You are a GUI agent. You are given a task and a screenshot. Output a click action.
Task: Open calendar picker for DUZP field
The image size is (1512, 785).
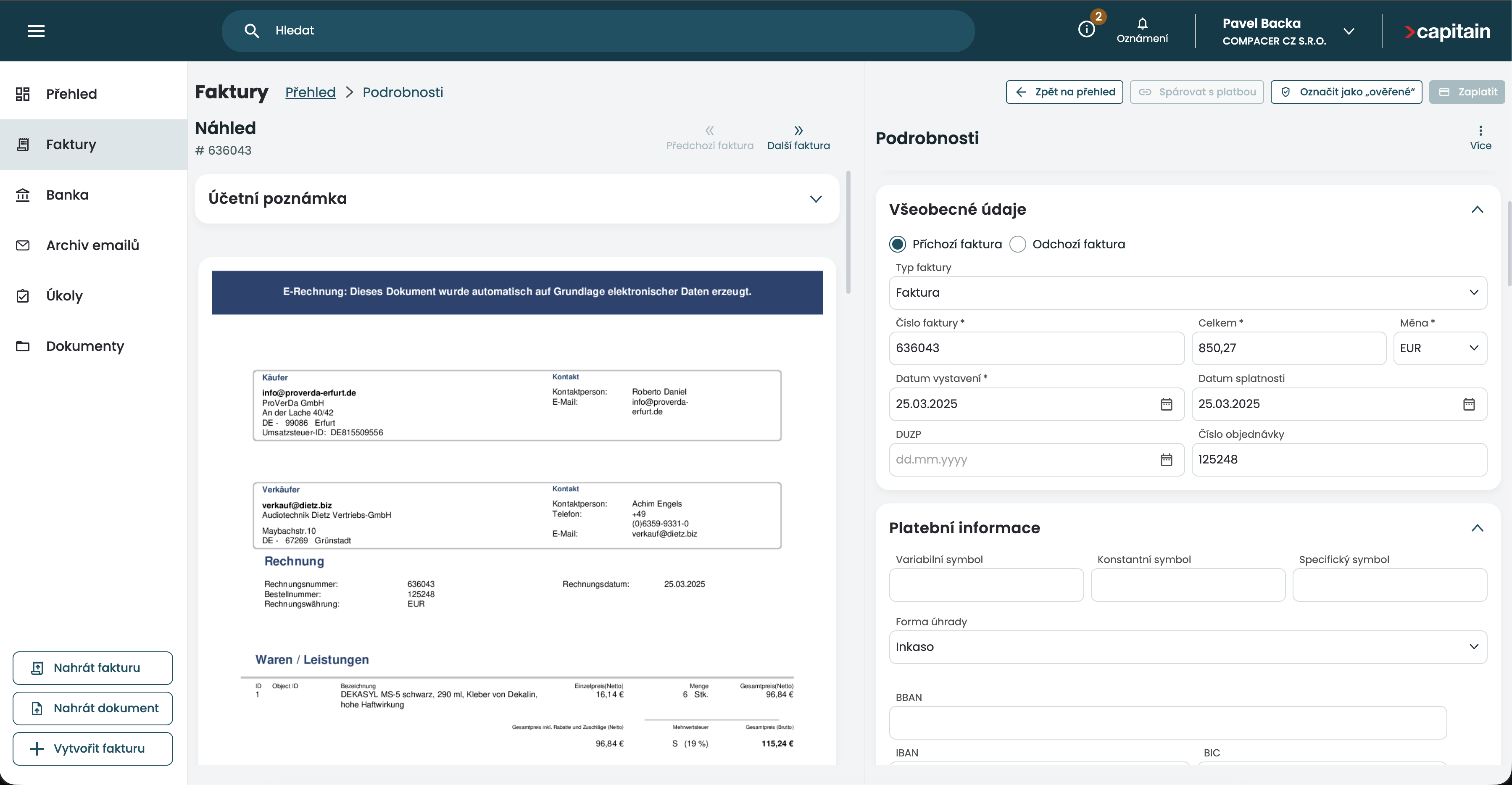[1166, 460]
